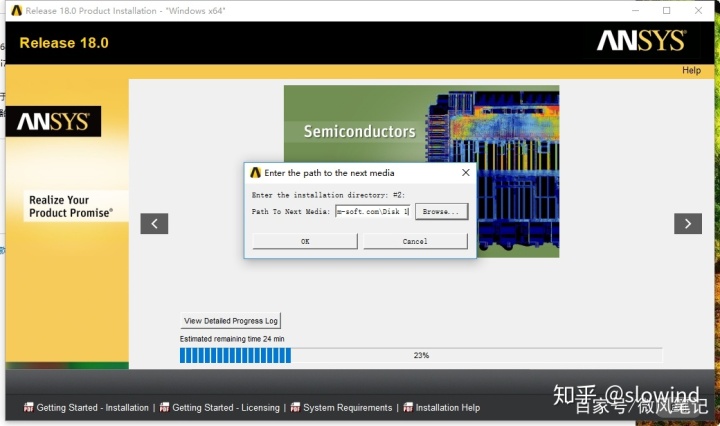720x426 pixels.
Task: Click the ANSYS logo in the top header
Action: (x=641, y=41)
